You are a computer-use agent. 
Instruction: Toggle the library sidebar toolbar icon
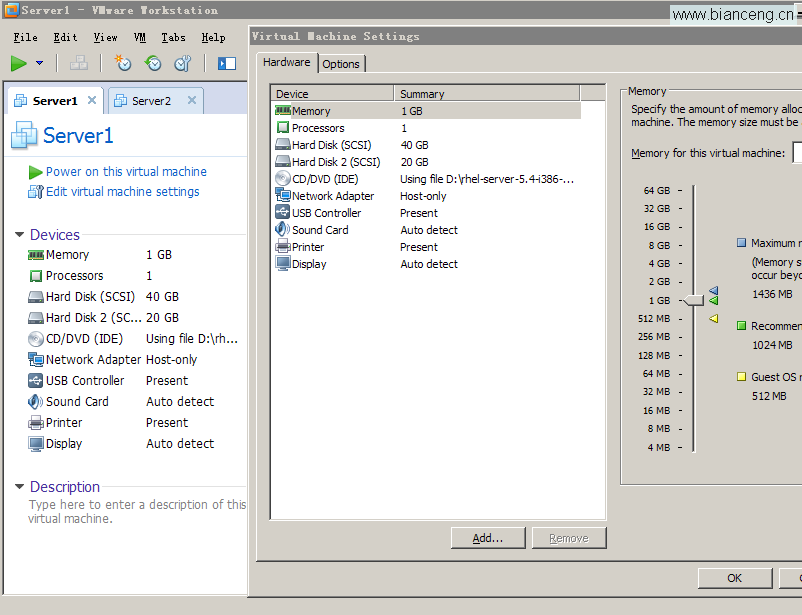click(227, 63)
